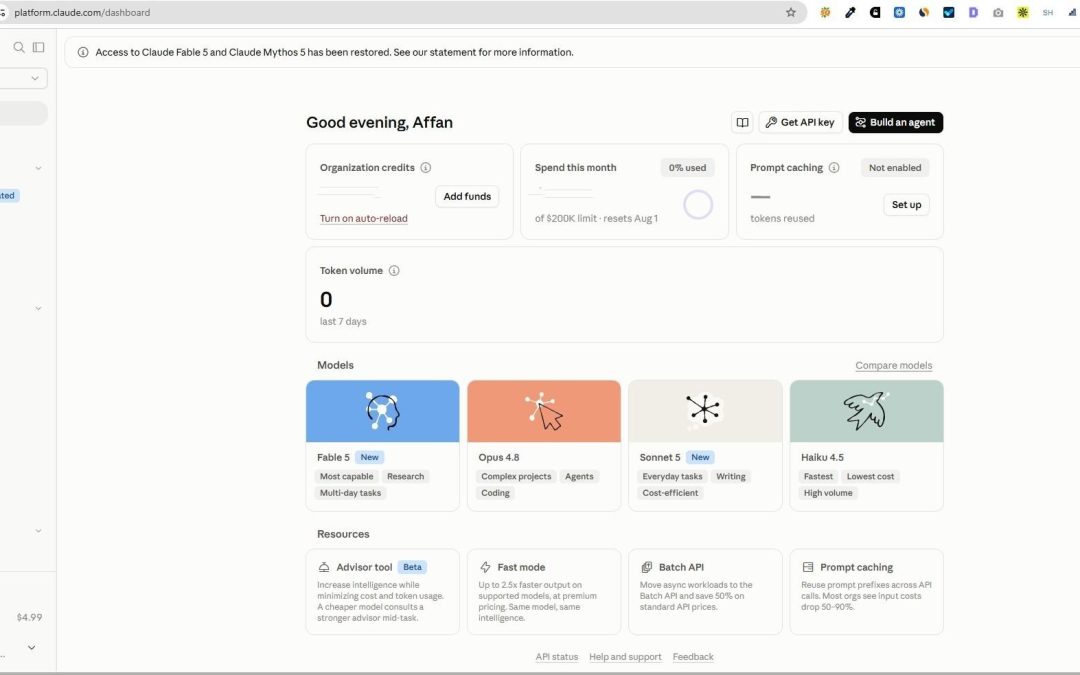Open the API status link

pos(557,657)
